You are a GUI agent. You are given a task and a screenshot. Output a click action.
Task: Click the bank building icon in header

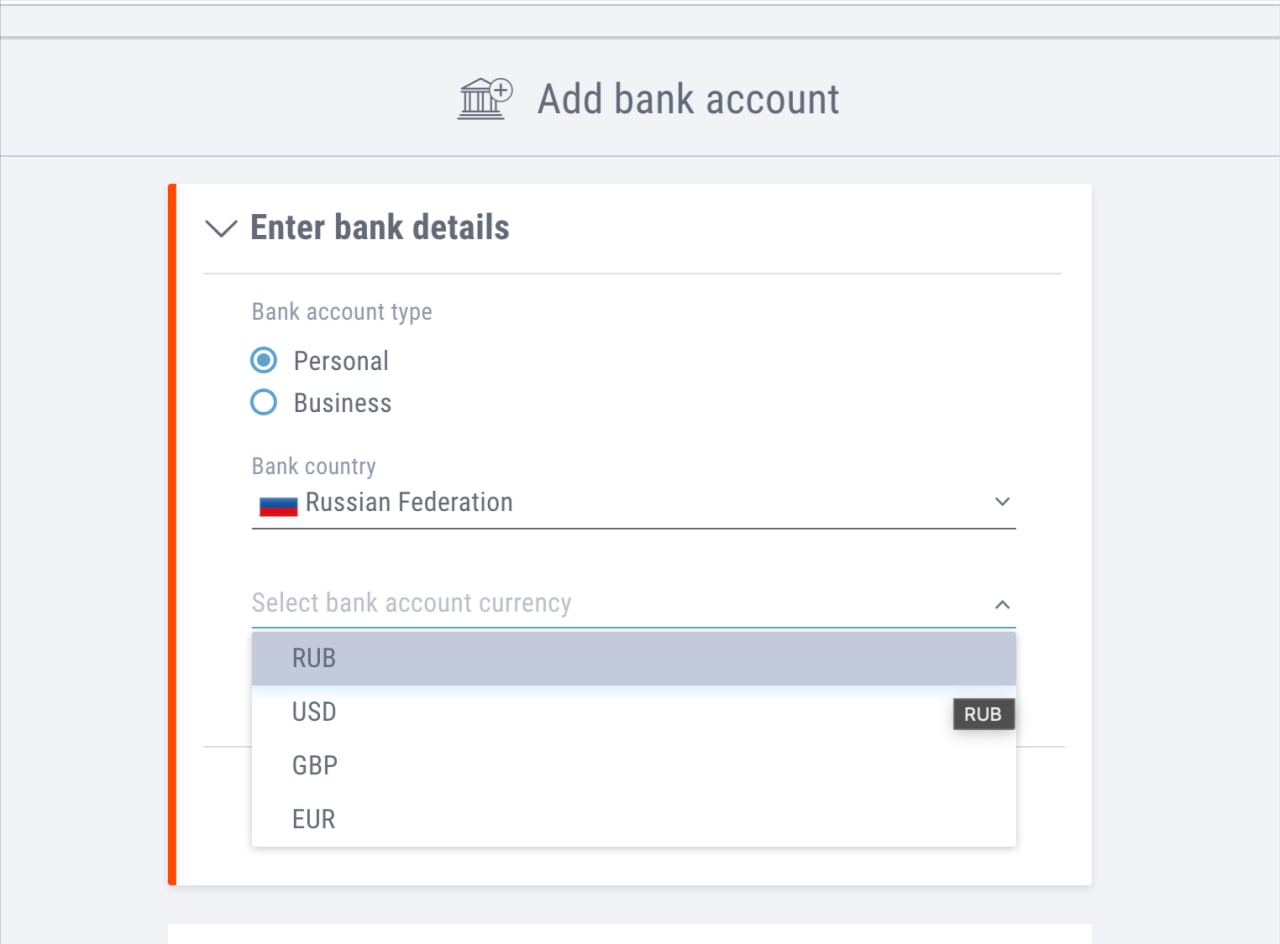[x=485, y=99]
